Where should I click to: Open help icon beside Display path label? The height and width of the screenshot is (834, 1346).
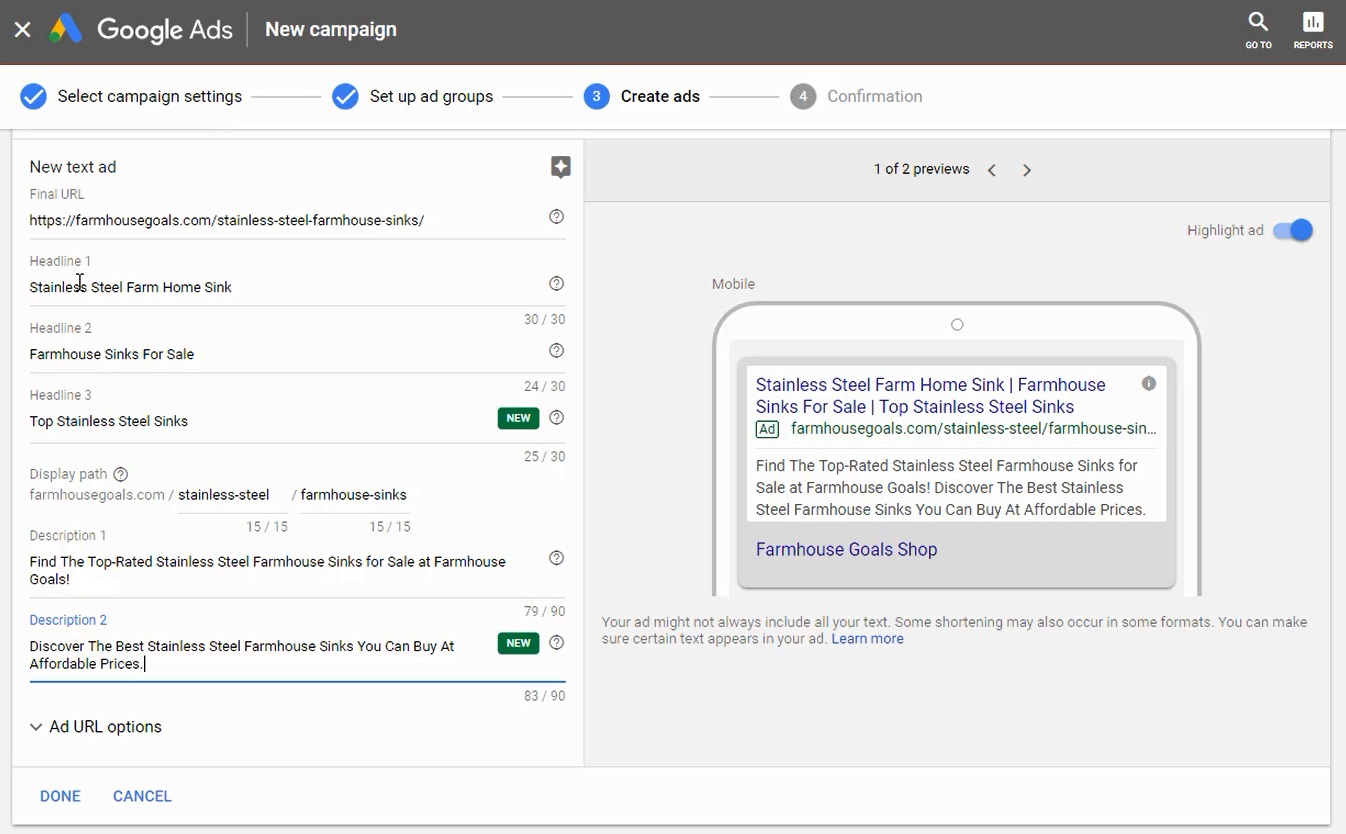[121, 474]
